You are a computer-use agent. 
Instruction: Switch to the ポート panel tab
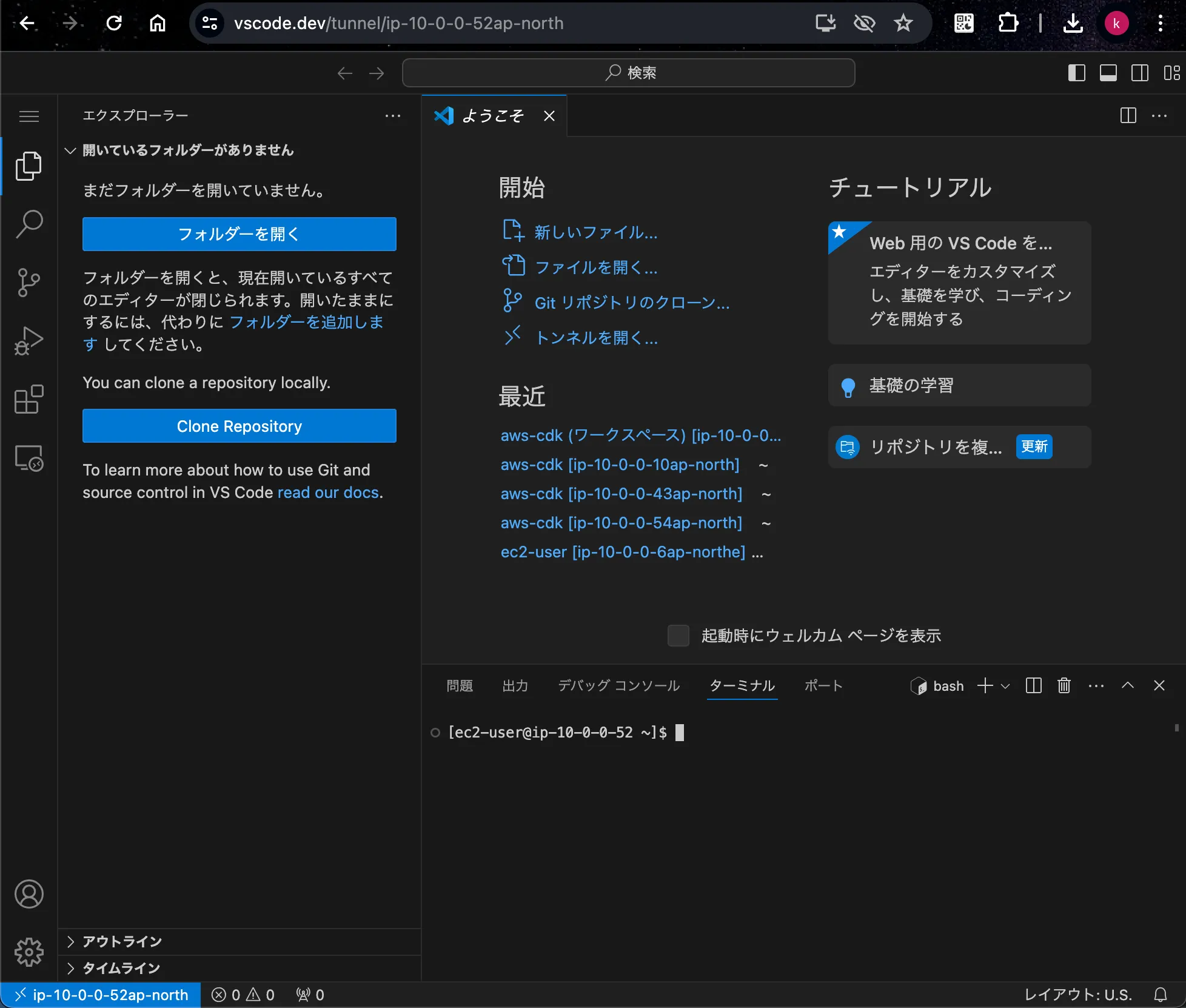point(823,686)
